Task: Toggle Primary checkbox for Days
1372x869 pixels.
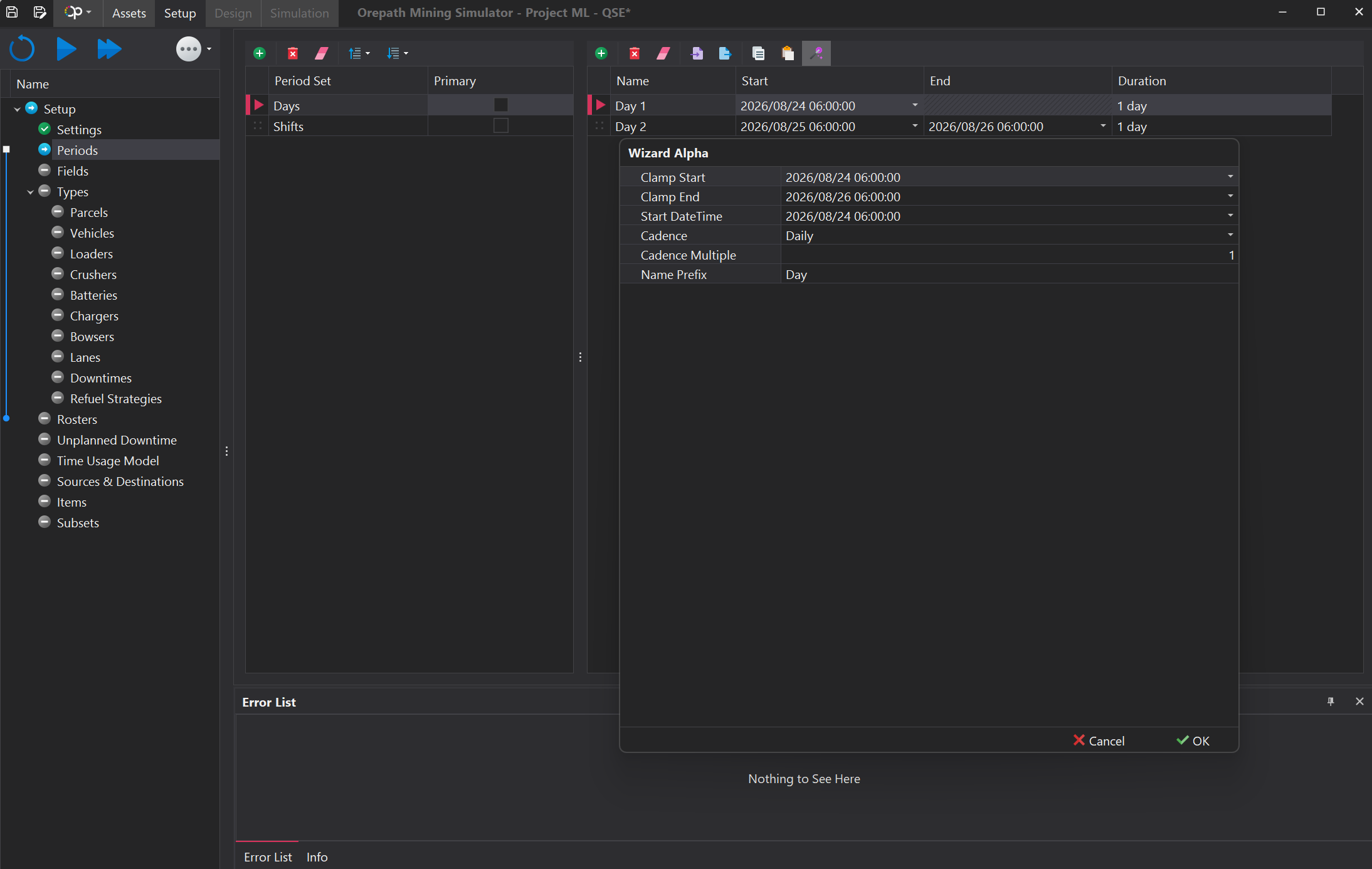Action: [x=500, y=105]
